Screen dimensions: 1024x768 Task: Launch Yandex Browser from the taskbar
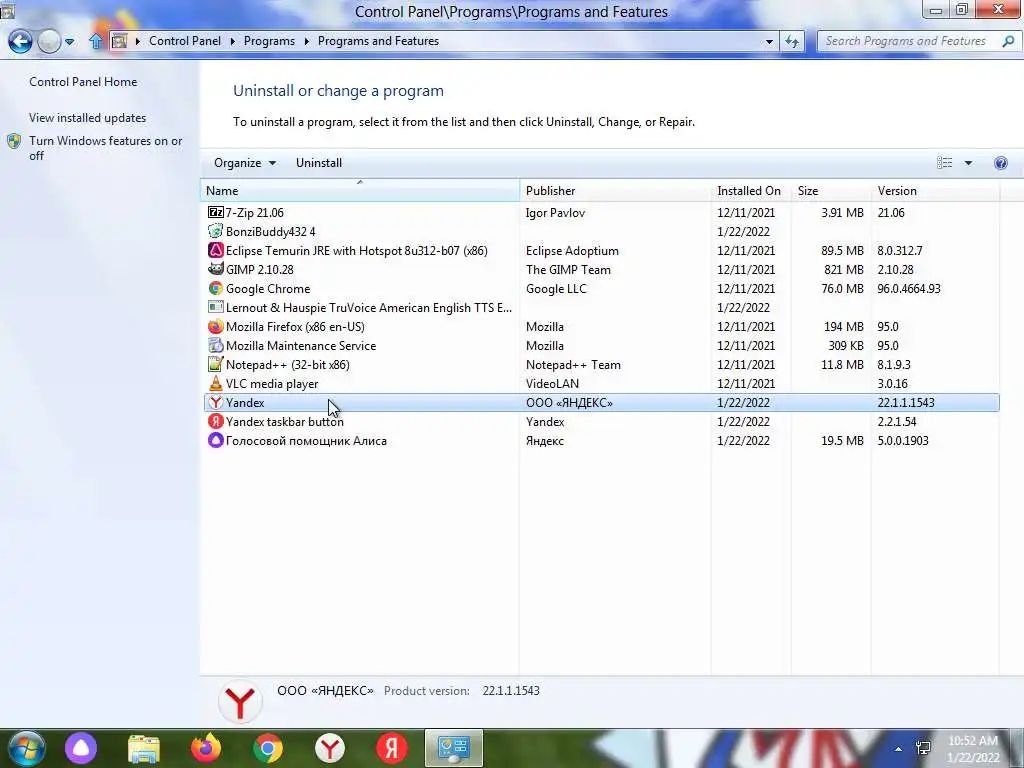[x=330, y=748]
